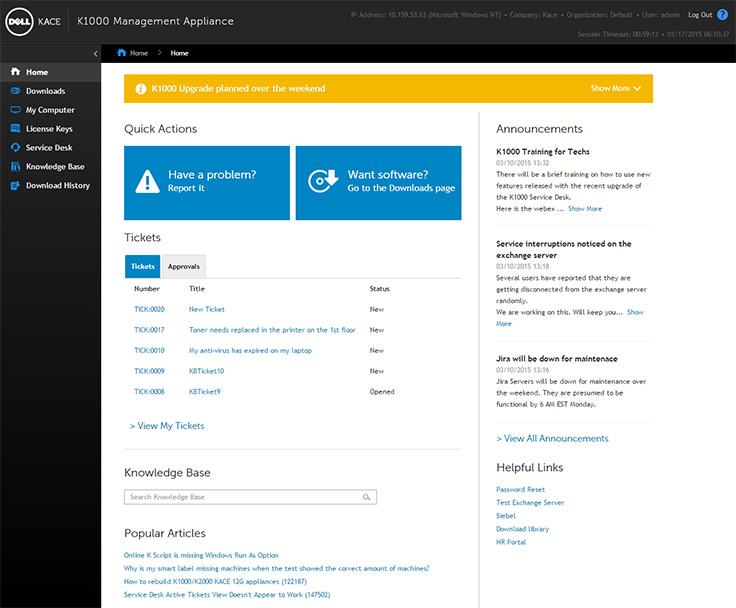
Task: Open the HR Portal helpful link
Action: tap(511, 542)
